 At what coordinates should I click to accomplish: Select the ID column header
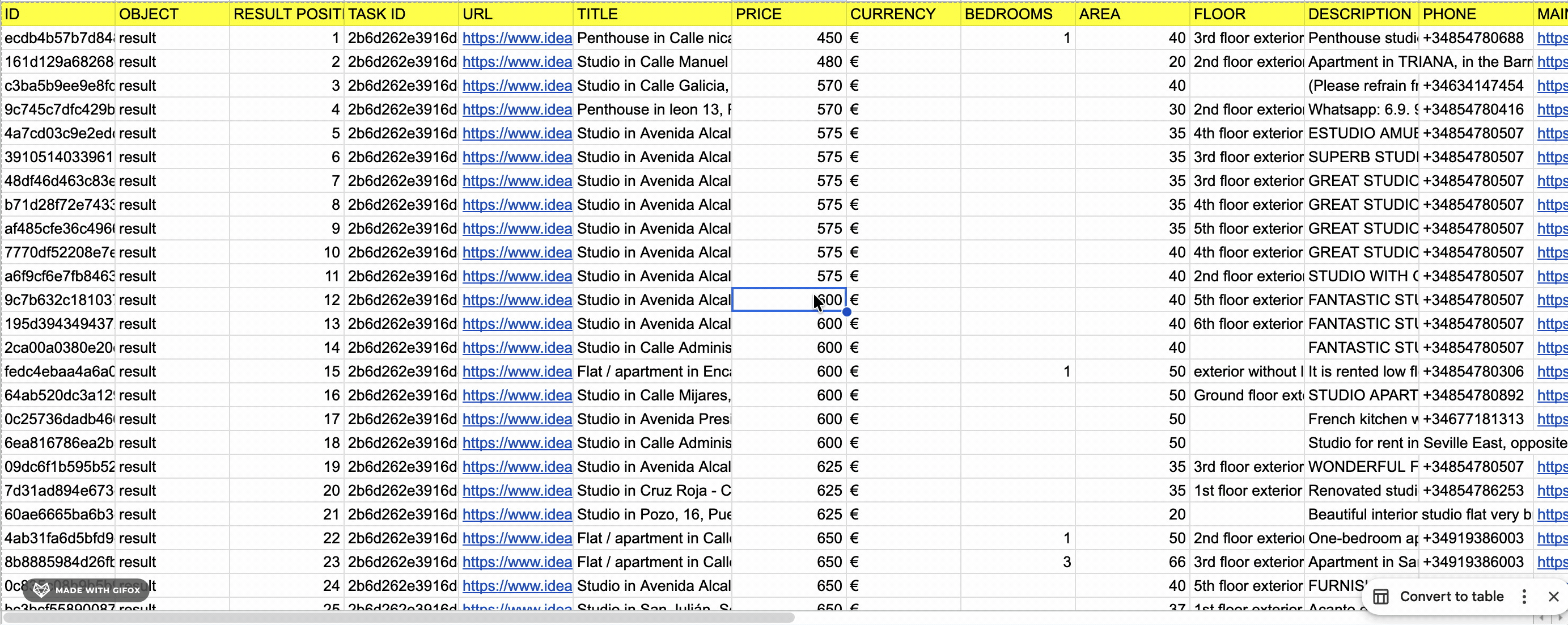coord(58,14)
